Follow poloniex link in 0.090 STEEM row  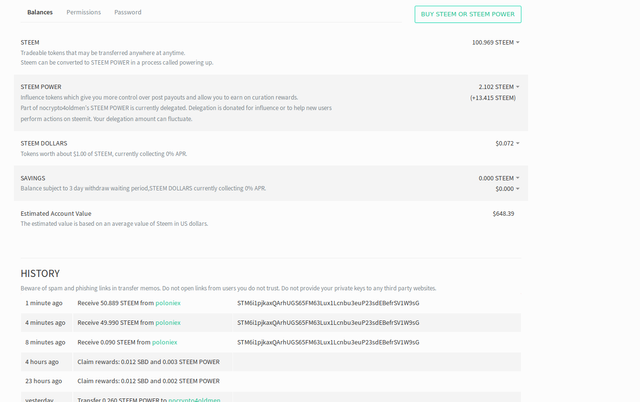(165, 342)
